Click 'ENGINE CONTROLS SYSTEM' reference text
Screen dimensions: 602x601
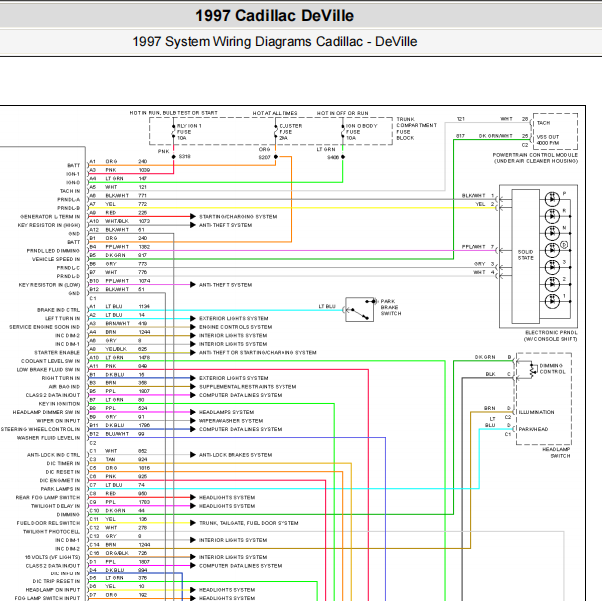(235, 327)
